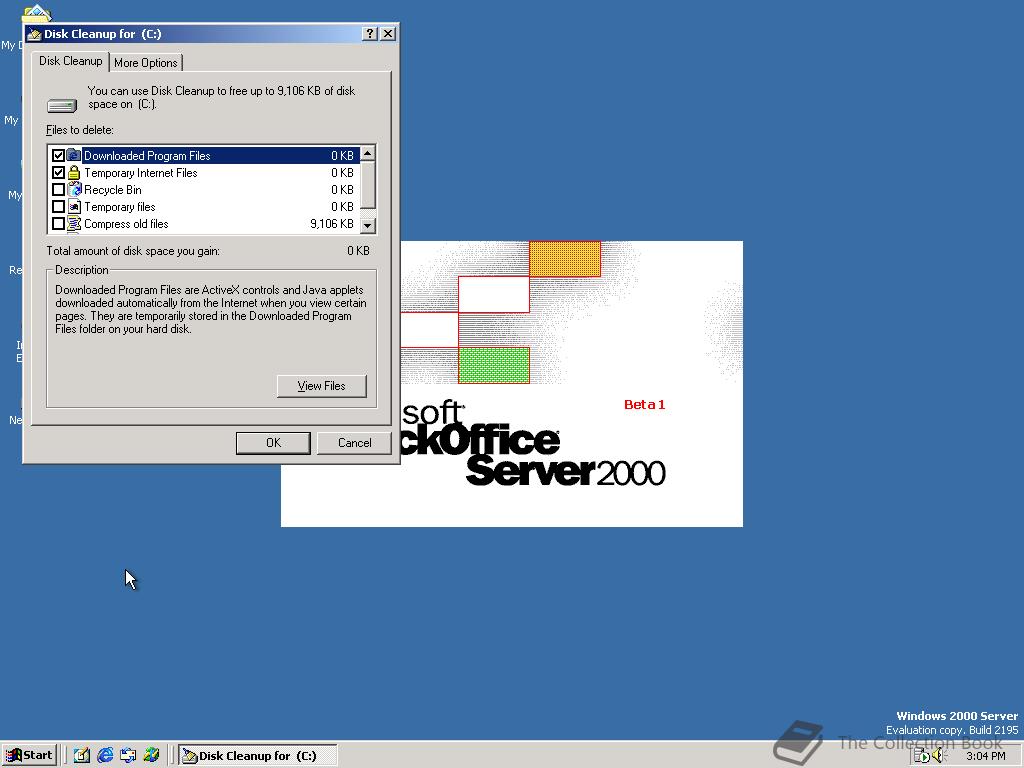Click the last quick launch icon before the taskbar divider
This screenshot has width=1024, height=768.
coord(152,755)
